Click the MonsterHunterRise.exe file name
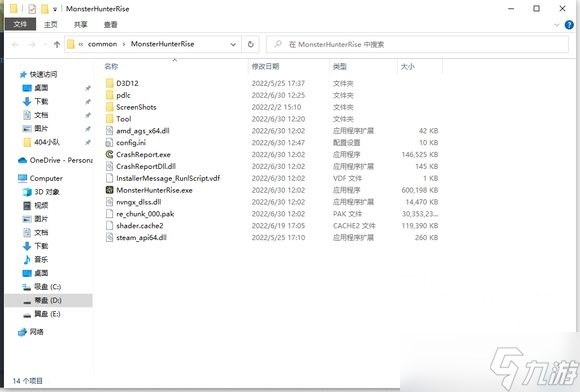The height and width of the screenshot is (392, 580). [154, 190]
